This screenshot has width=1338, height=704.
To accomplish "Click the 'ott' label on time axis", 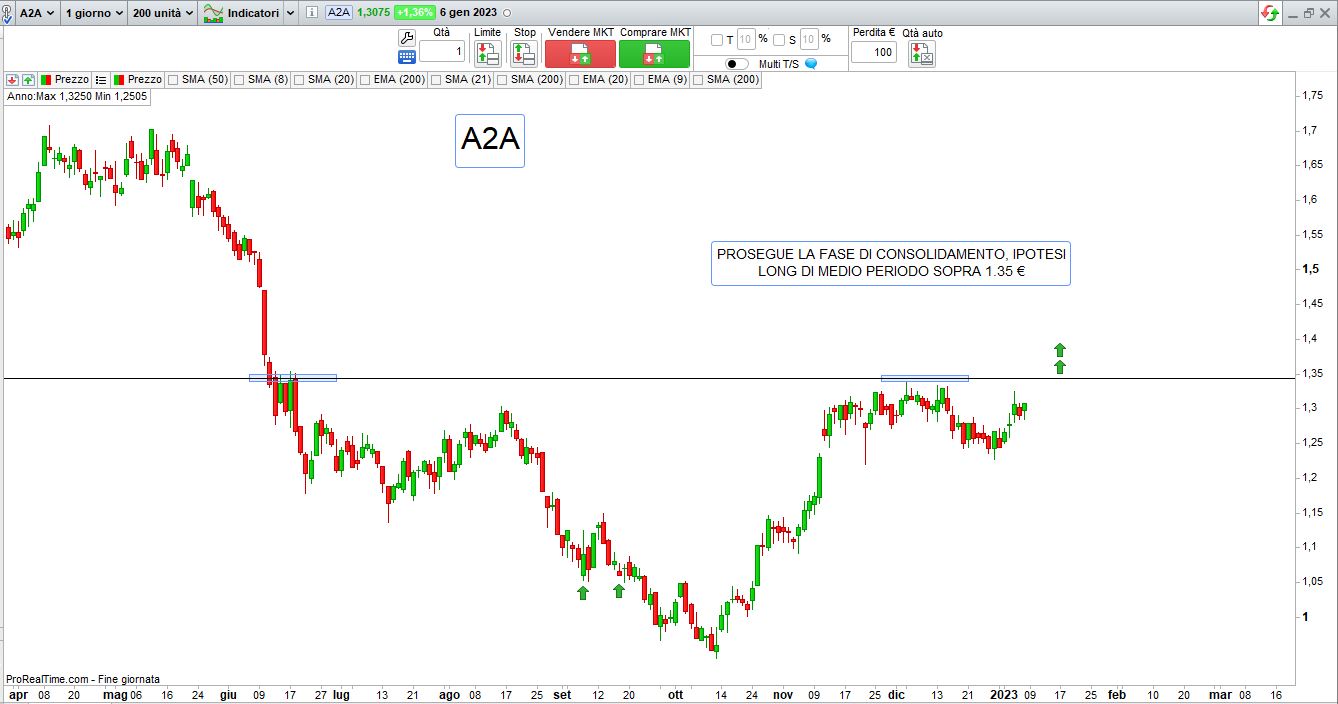I will pos(675,694).
